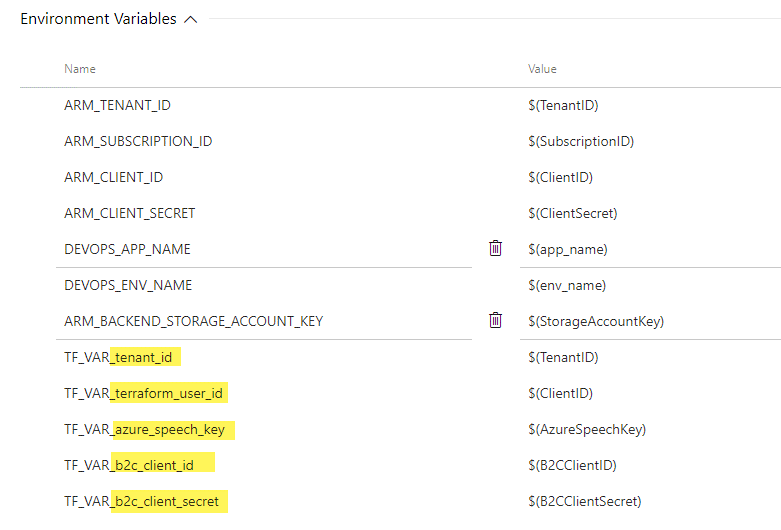Delete the ARM_BACKEND_STORAGE_ACCOUNT_KEY variable
Screen dimensions: 781x530
pos(495,320)
